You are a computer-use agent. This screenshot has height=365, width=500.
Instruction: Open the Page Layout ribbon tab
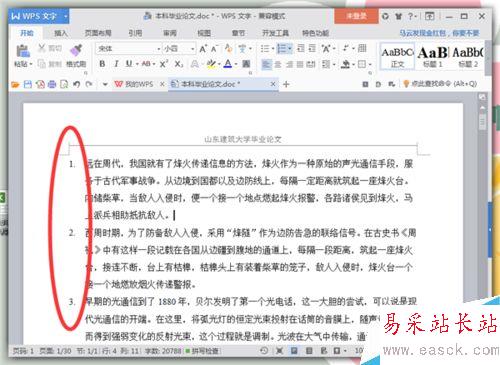(98, 33)
